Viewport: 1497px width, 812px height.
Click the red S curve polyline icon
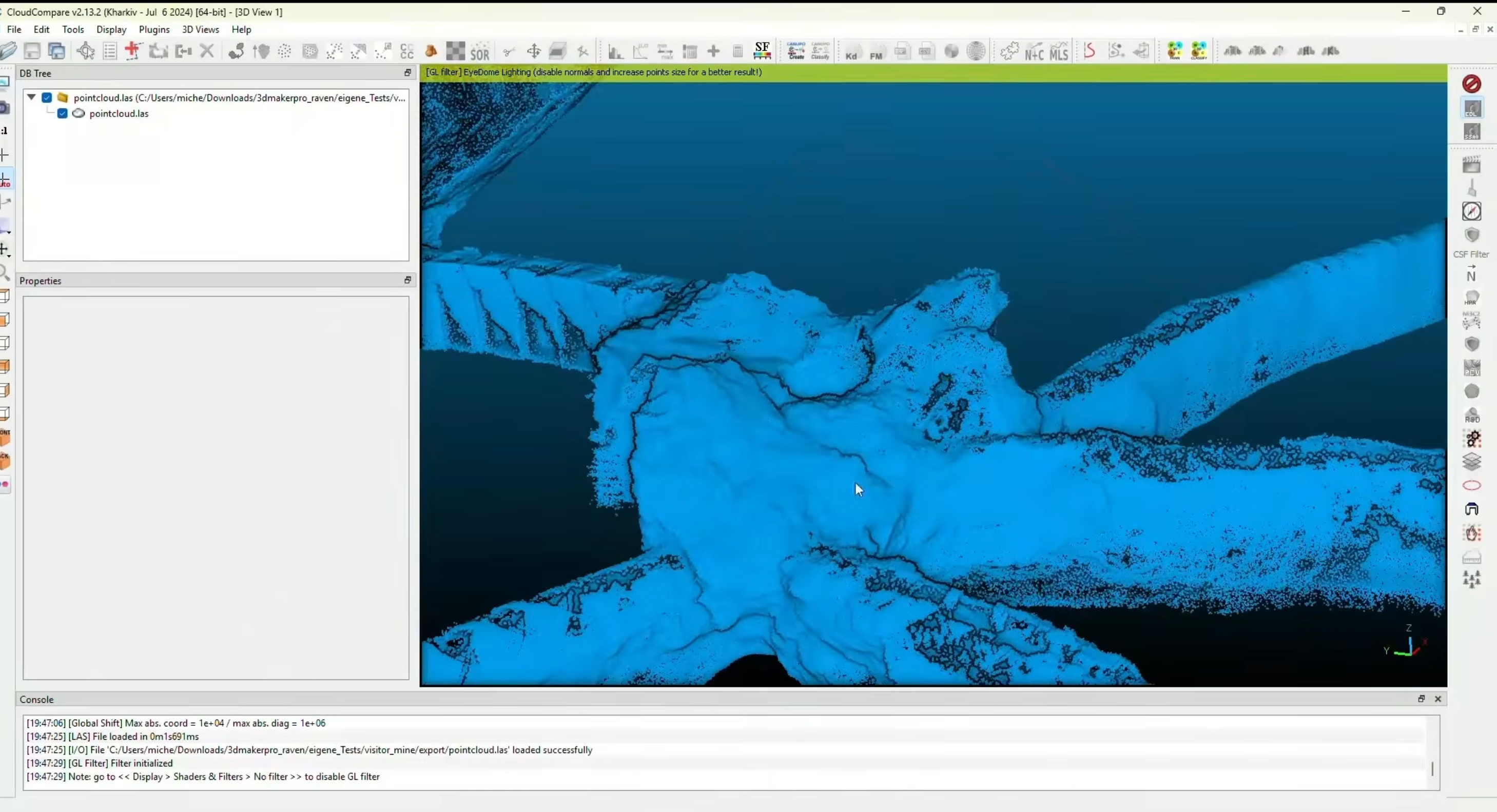(1090, 51)
